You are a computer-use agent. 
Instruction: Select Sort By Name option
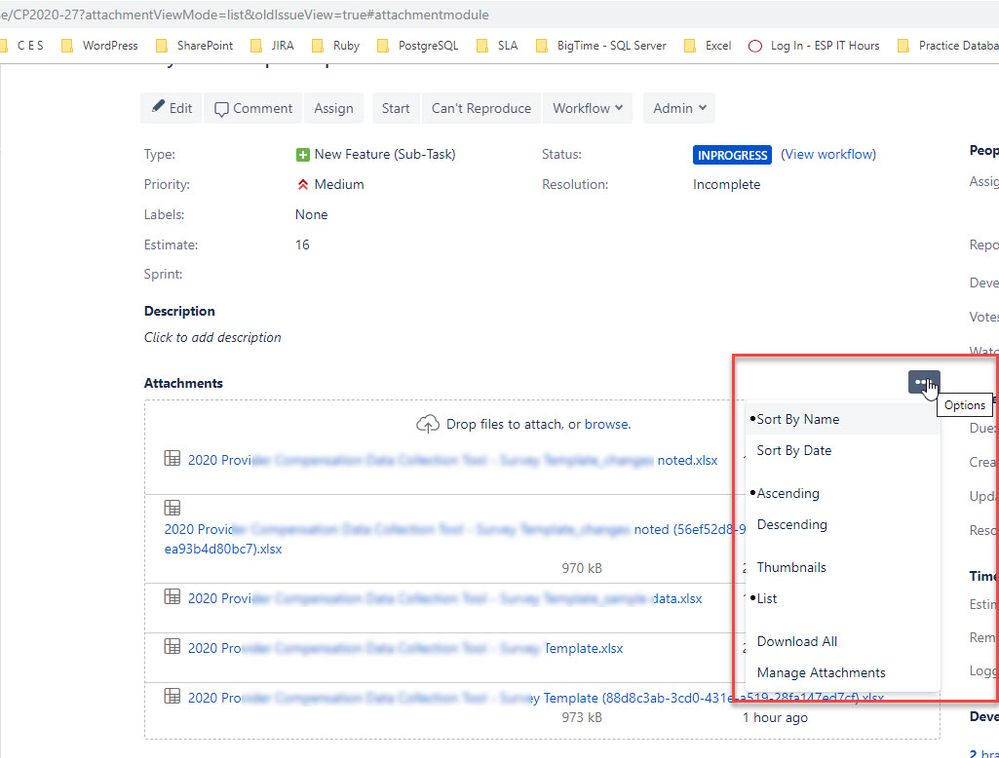pyautogui.click(x=842, y=419)
